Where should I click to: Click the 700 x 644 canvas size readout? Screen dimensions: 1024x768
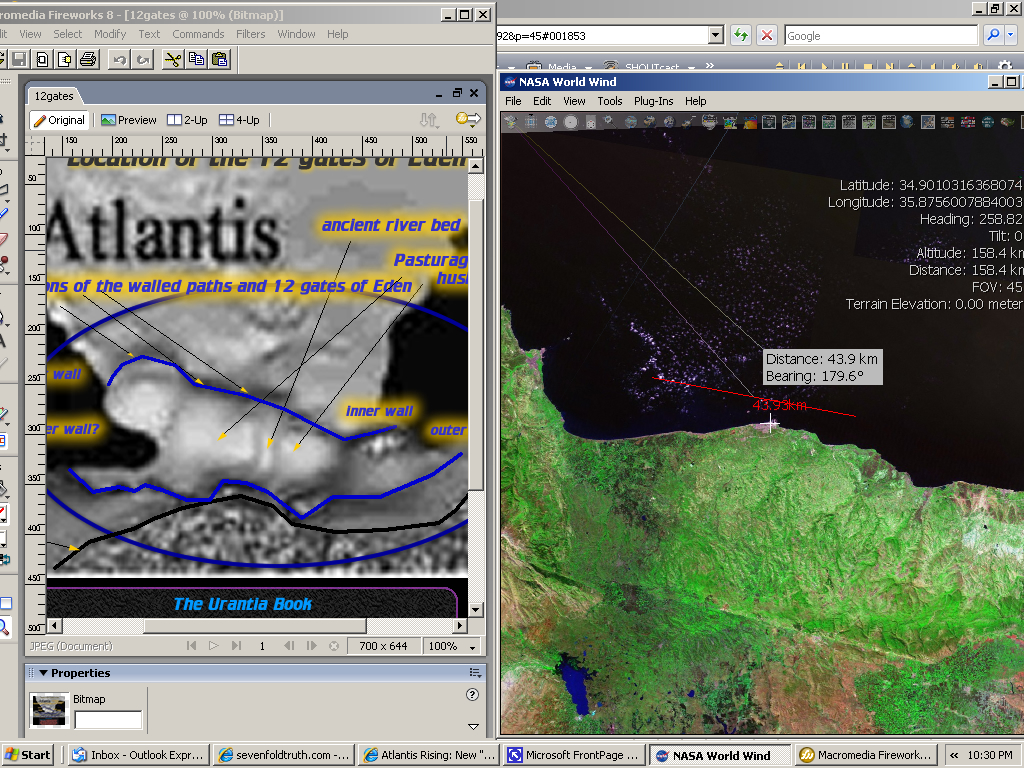pos(383,646)
